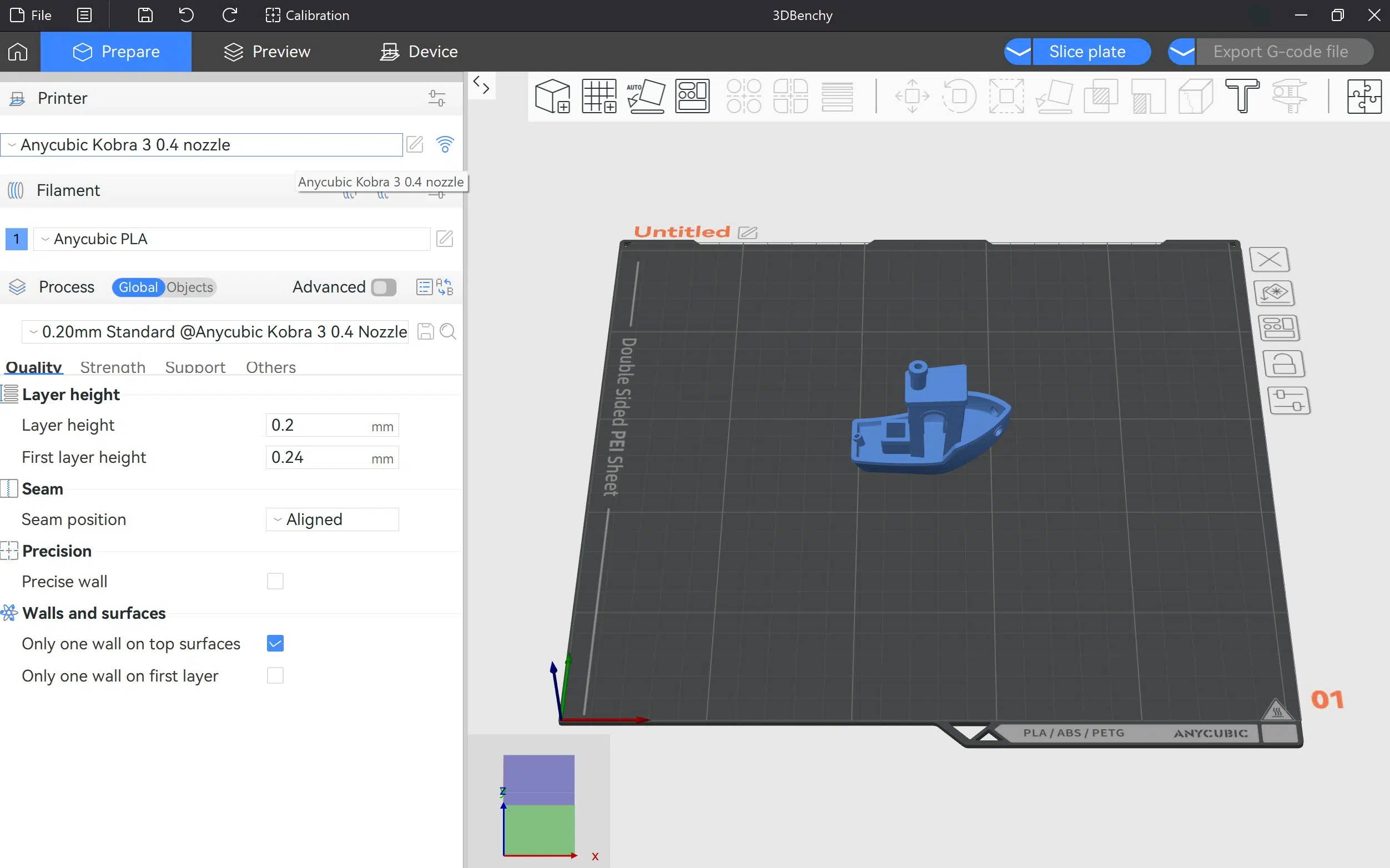The height and width of the screenshot is (868, 1390).
Task: Click the printer WiFi connection icon
Action: pos(445,144)
